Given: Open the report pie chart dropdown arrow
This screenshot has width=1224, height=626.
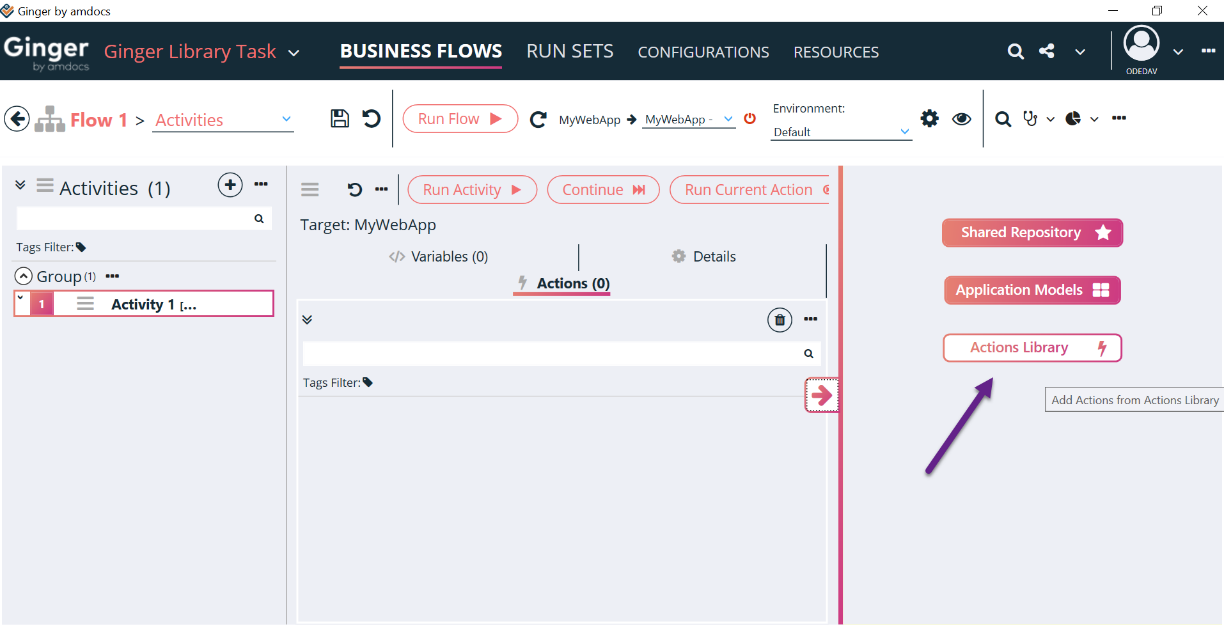Looking at the screenshot, I should coord(1094,119).
